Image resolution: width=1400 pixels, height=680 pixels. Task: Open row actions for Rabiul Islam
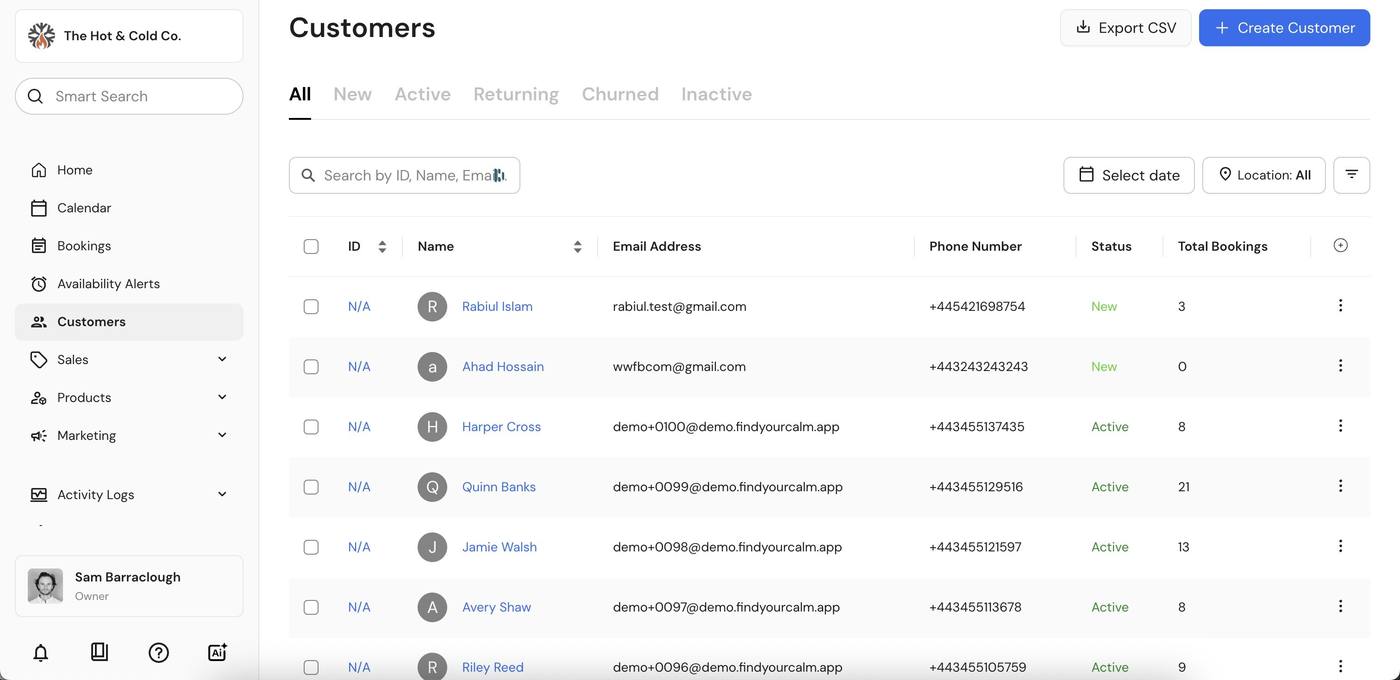pyautogui.click(x=1341, y=306)
